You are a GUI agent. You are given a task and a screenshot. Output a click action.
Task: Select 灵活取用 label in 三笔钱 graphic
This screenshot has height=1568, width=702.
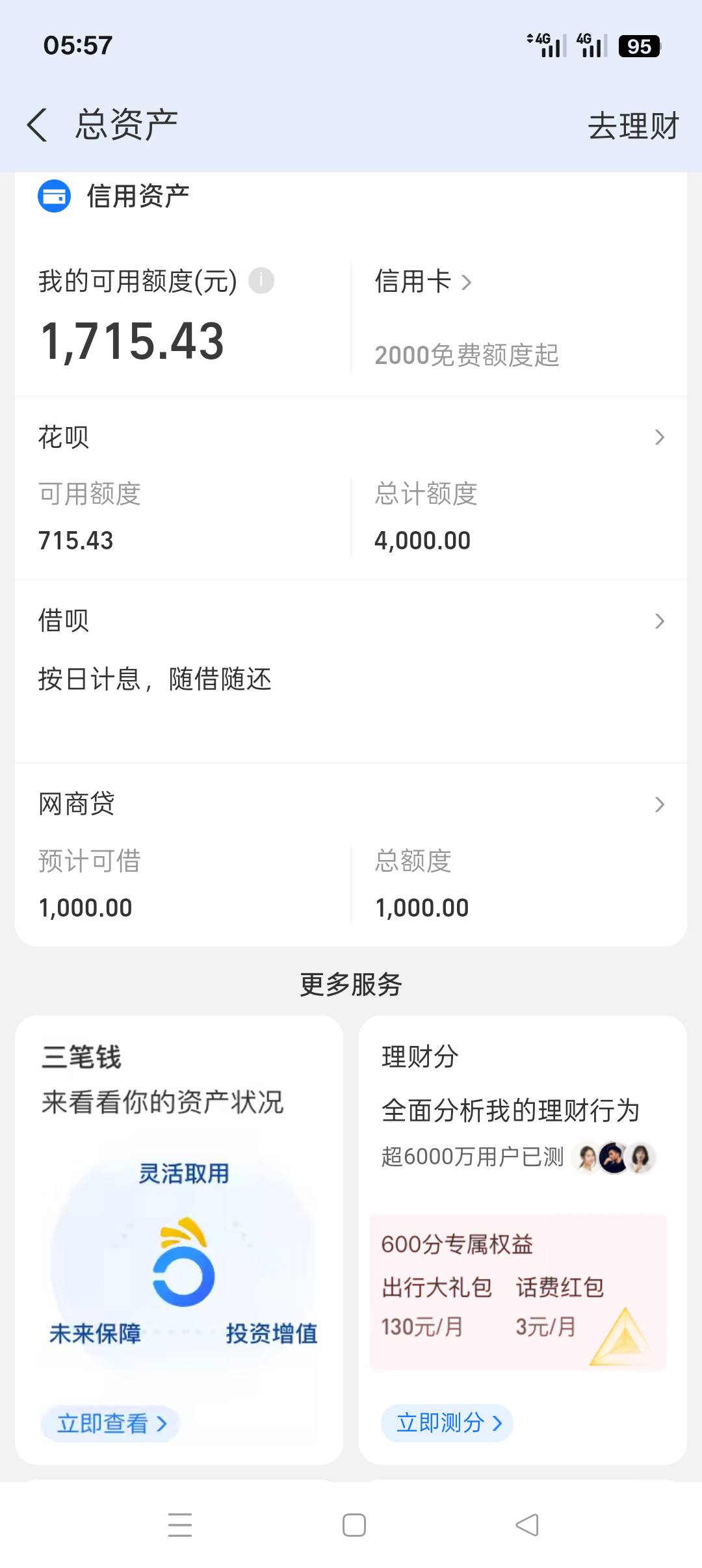tap(184, 1173)
